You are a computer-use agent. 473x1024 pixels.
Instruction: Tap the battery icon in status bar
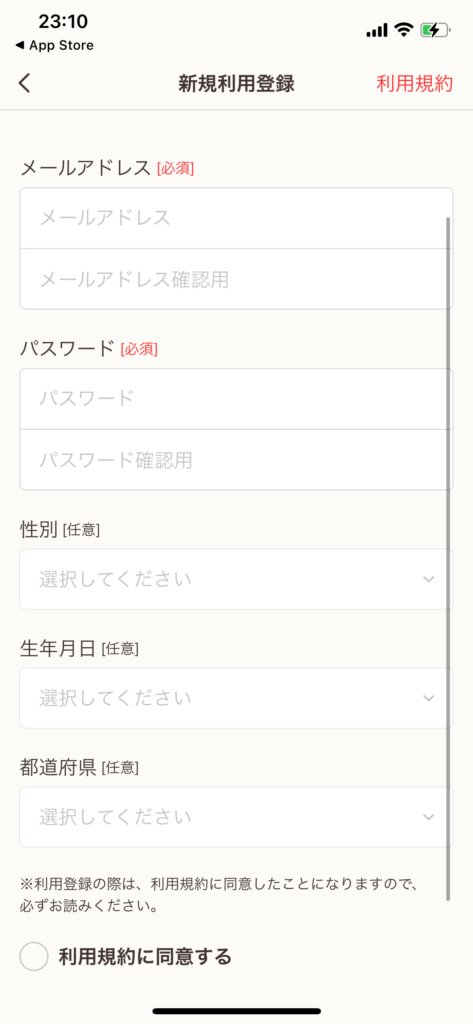[x=435, y=29]
